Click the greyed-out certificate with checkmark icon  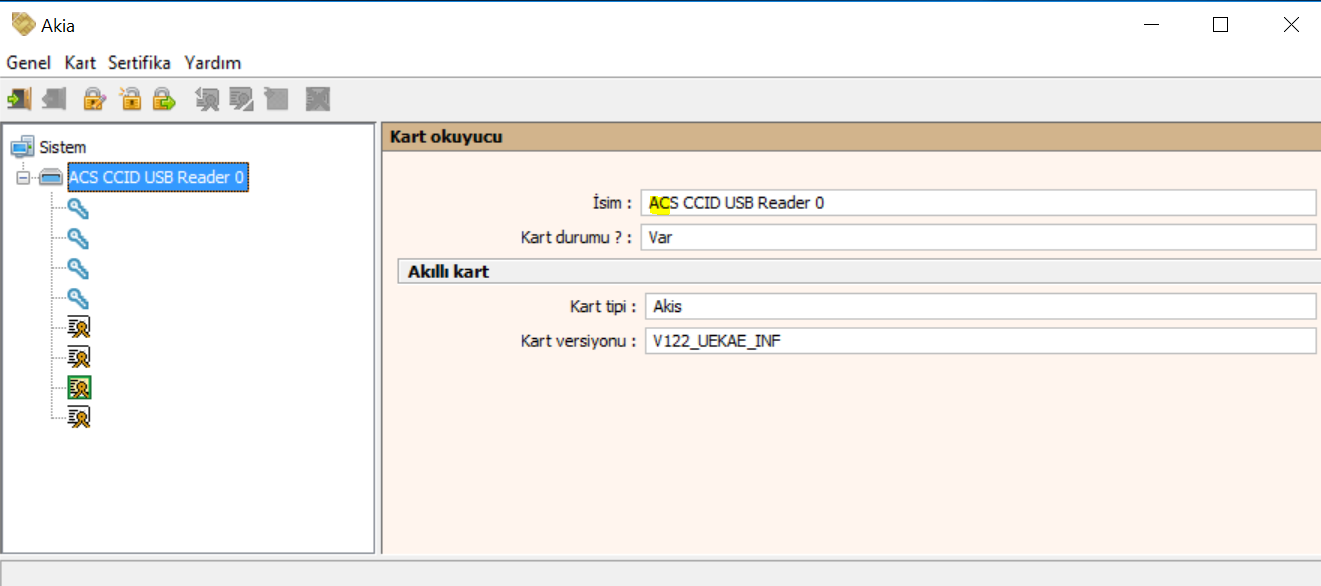point(241,98)
